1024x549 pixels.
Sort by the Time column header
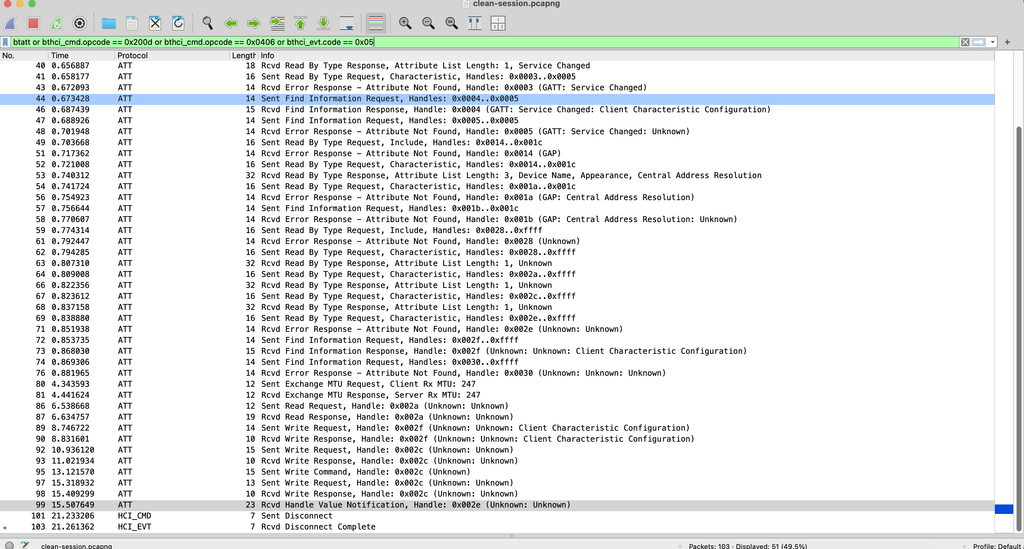pyautogui.click(x=82, y=55)
